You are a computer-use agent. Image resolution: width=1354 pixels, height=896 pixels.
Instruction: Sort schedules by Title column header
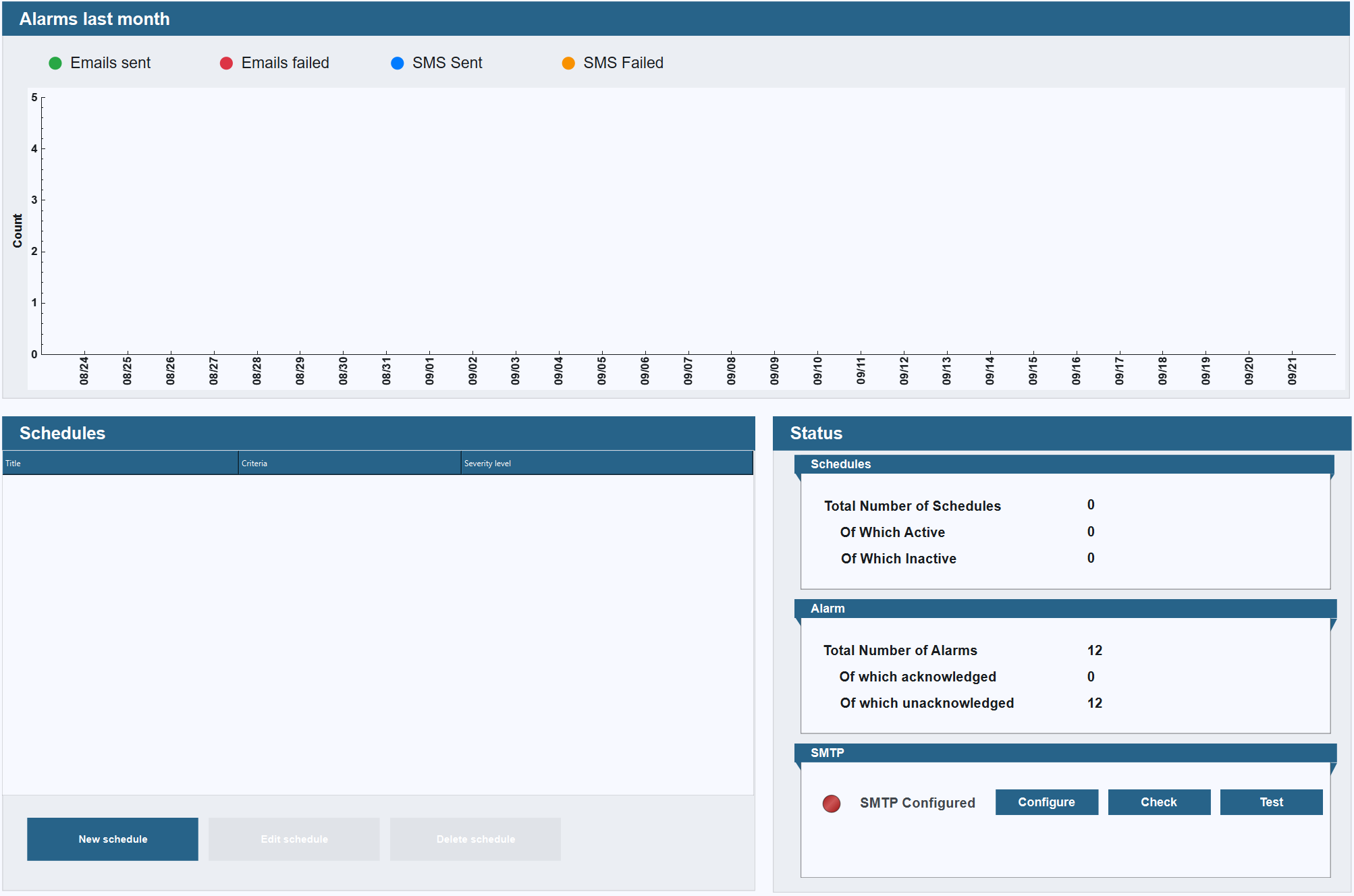[120, 464]
